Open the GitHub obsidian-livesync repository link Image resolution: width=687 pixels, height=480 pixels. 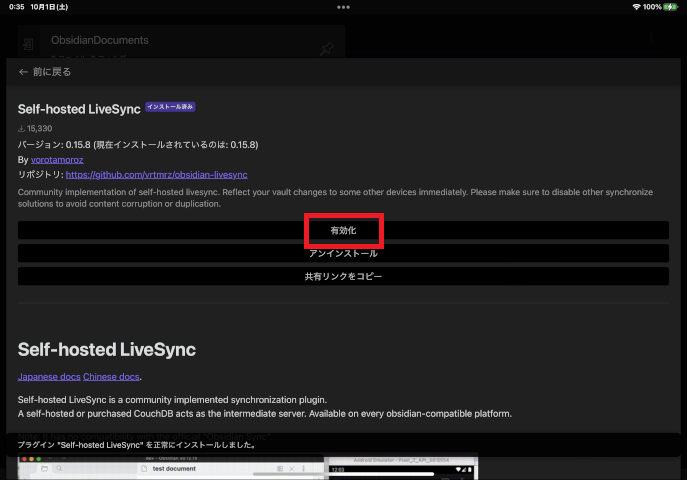coord(156,175)
